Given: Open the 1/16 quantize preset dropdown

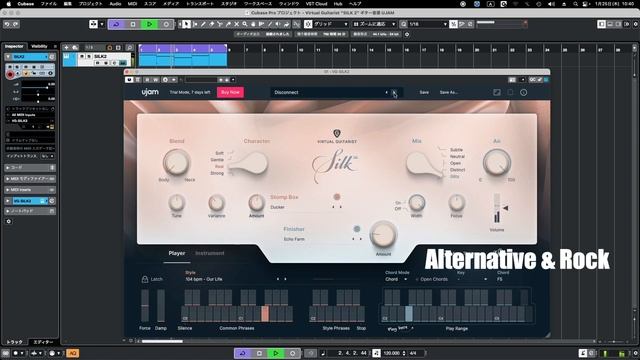Looking at the screenshot, I should [428, 24].
